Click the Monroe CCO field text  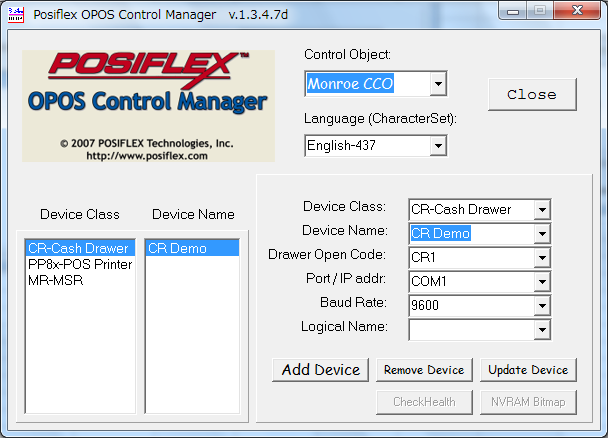point(351,84)
